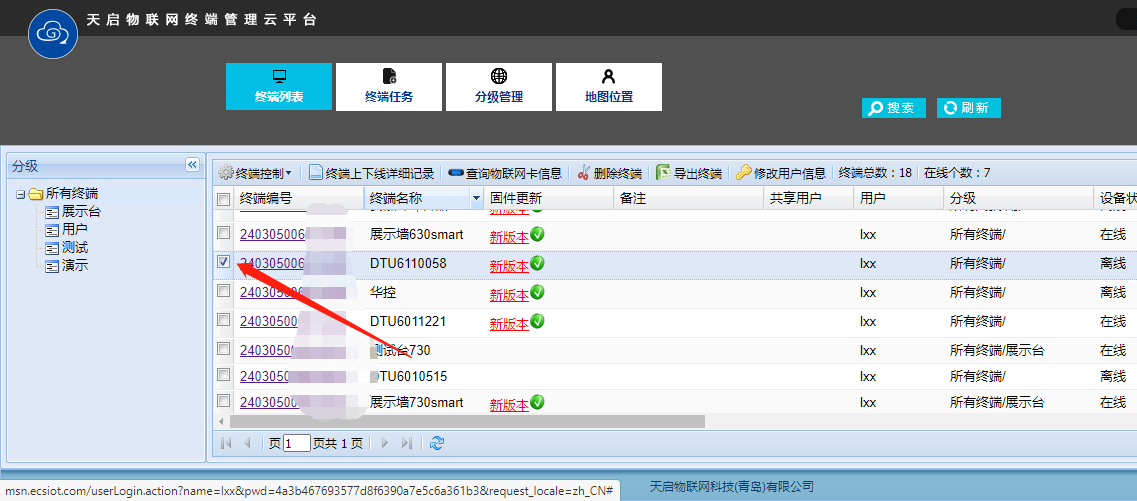Click scrollbar left arrow under table
Viewport: 1137px width, 501px height.
pos(221,421)
